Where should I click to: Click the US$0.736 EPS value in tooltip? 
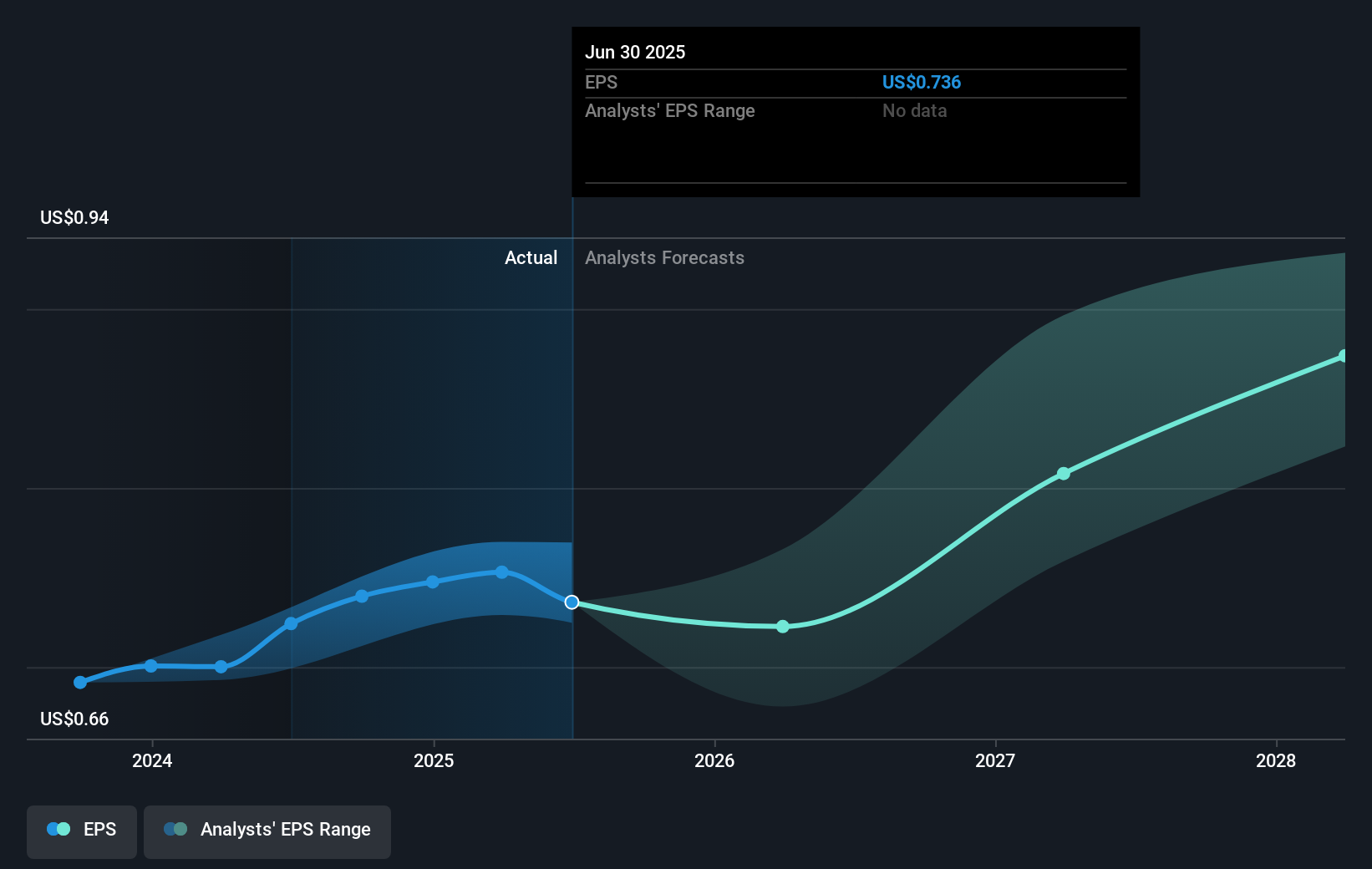921,83
